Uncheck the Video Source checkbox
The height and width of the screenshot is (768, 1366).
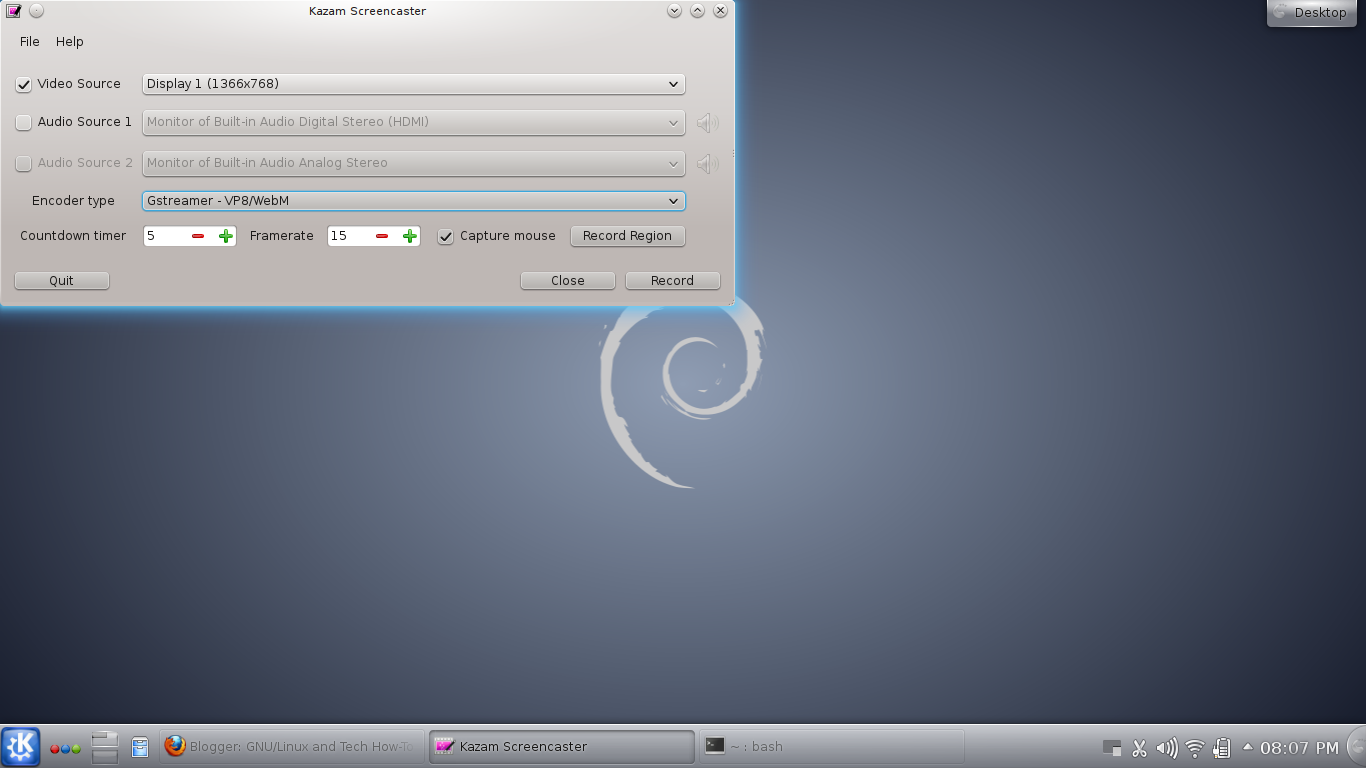(x=24, y=85)
